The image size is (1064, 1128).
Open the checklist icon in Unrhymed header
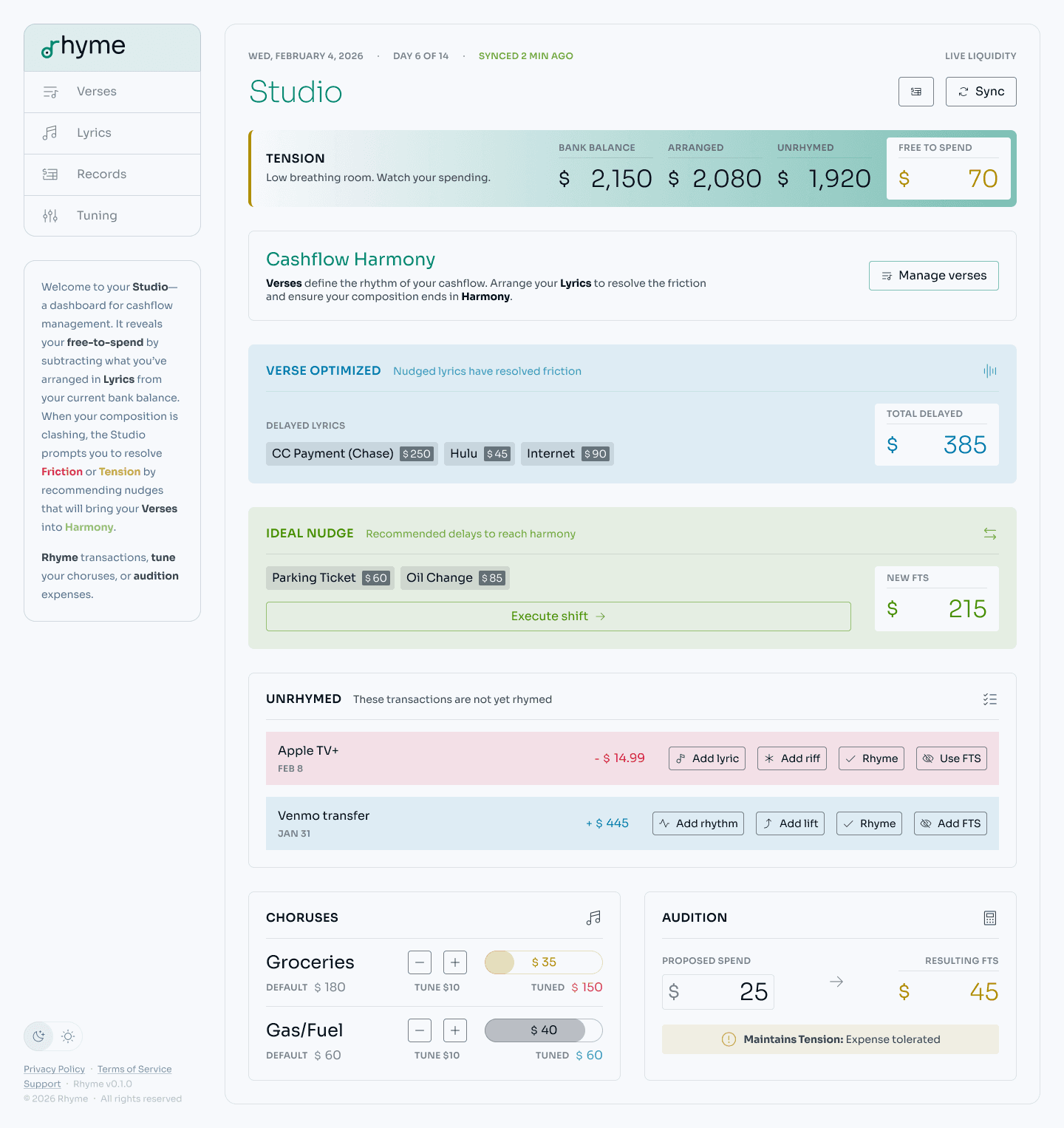coord(990,699)
